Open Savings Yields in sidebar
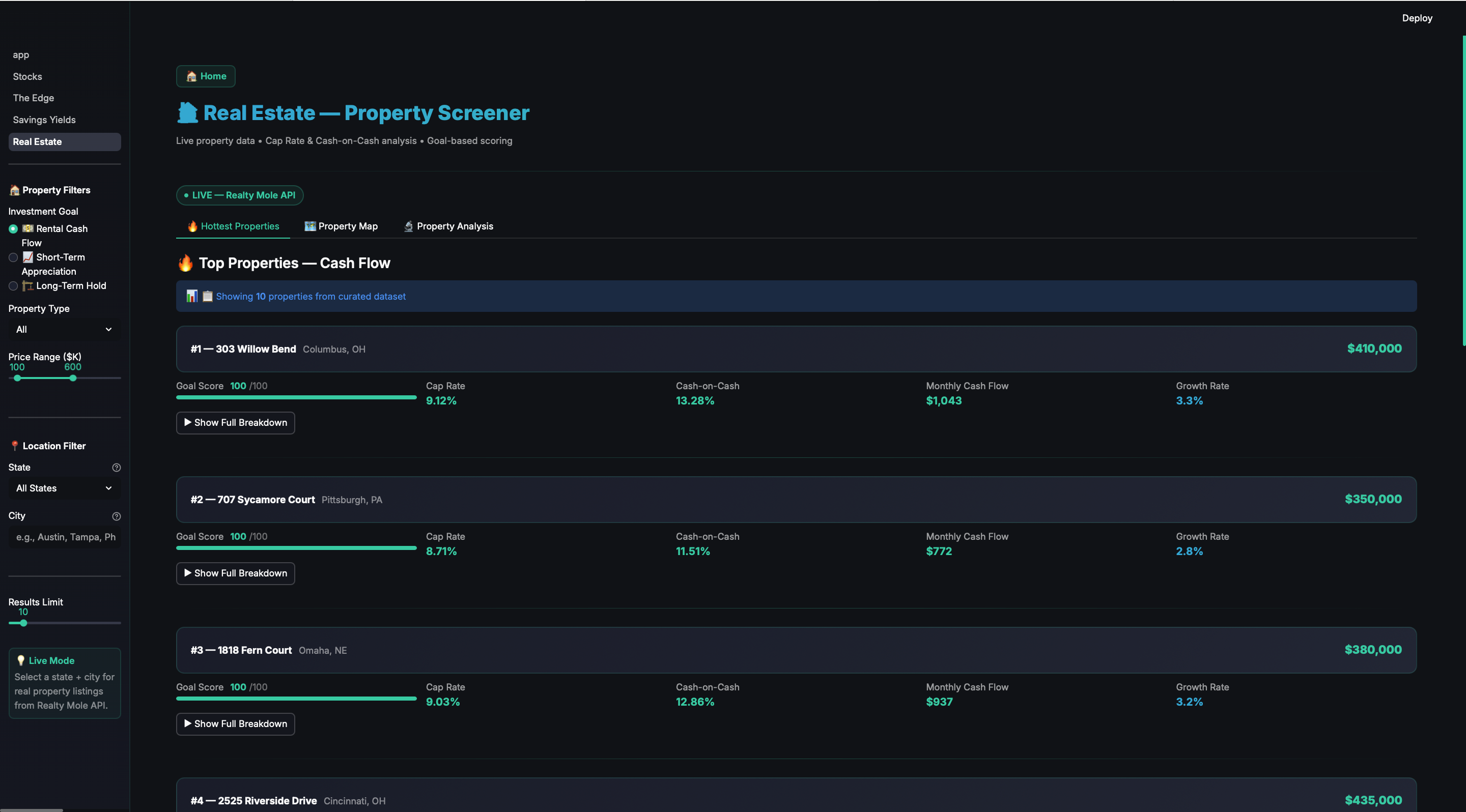 coord(44,120)
